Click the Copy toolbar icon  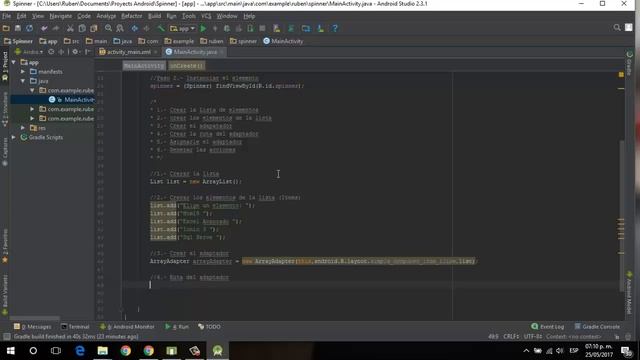pos(82,28)
